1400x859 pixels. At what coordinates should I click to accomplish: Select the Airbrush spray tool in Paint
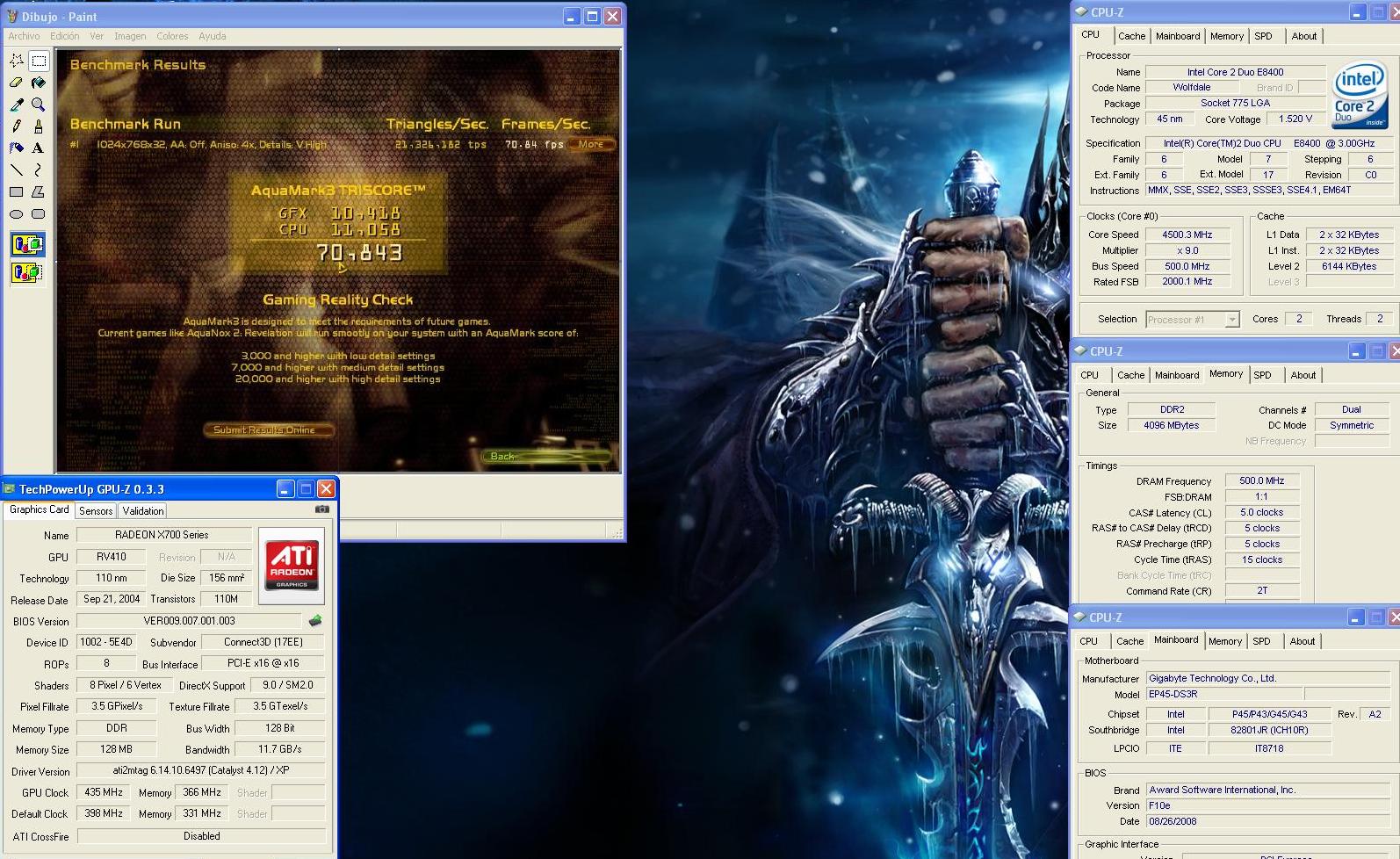pos(17,148)
